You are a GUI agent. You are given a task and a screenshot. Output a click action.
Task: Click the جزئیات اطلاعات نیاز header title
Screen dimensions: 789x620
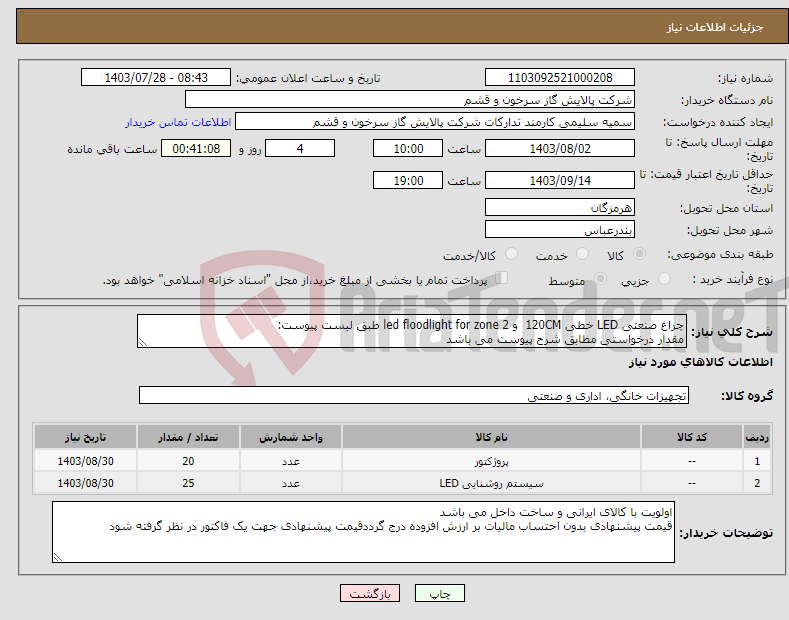click(x=715, y=27)
